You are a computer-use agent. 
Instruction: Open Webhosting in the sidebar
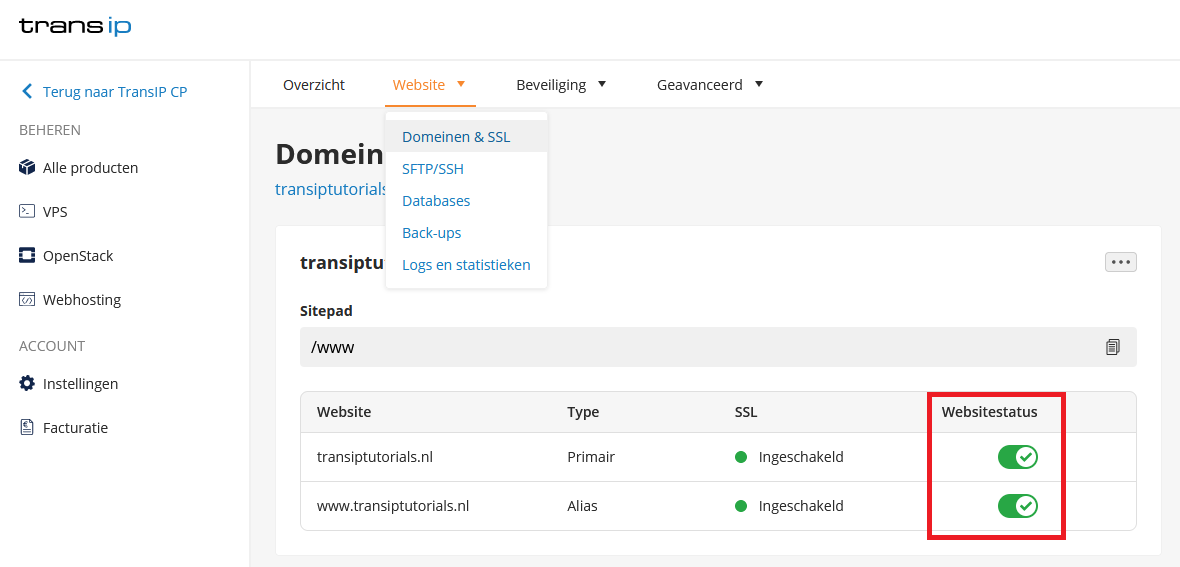[82, 300]
